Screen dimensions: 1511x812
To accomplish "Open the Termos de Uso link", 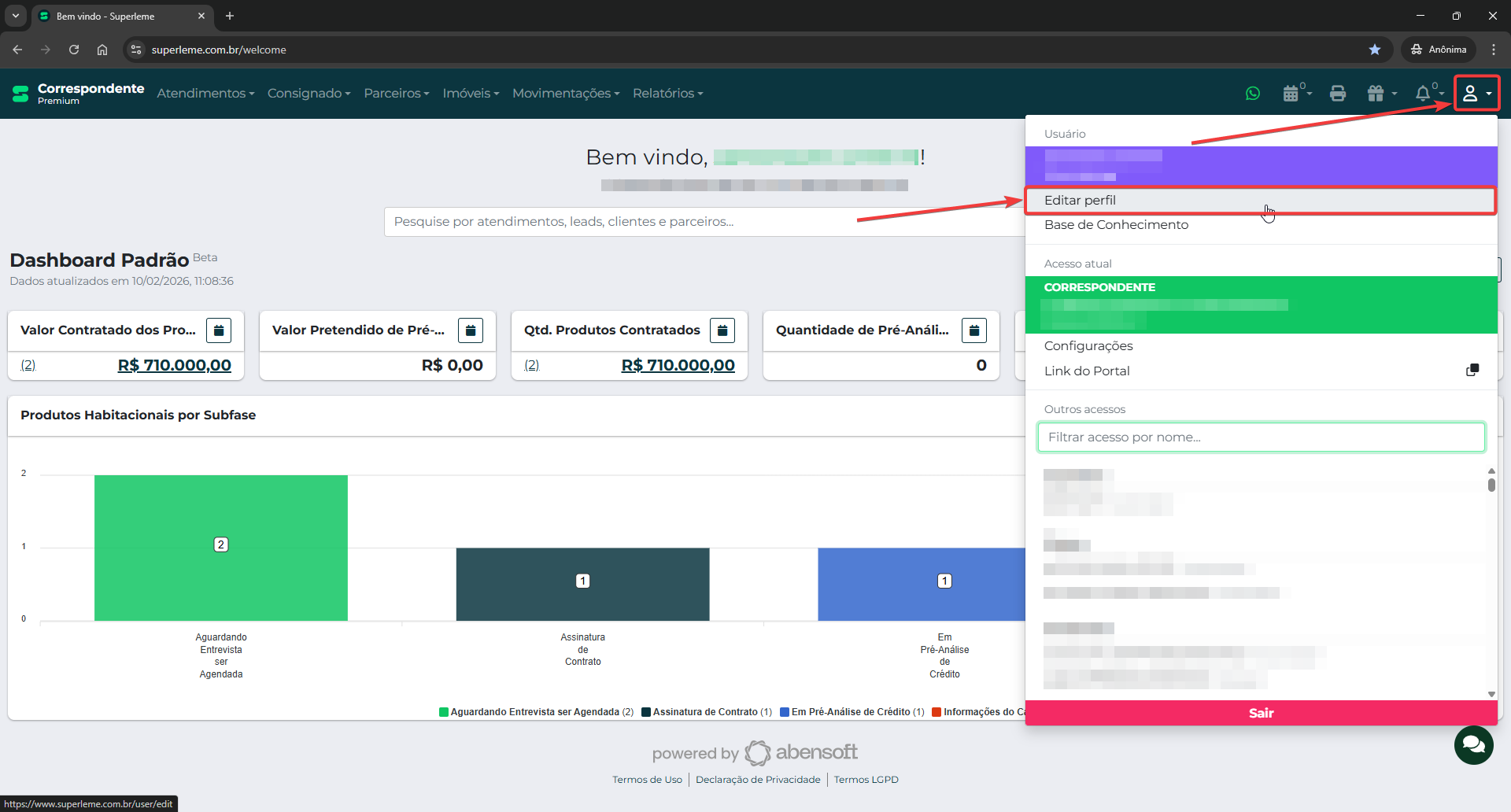I will (647, 780).
